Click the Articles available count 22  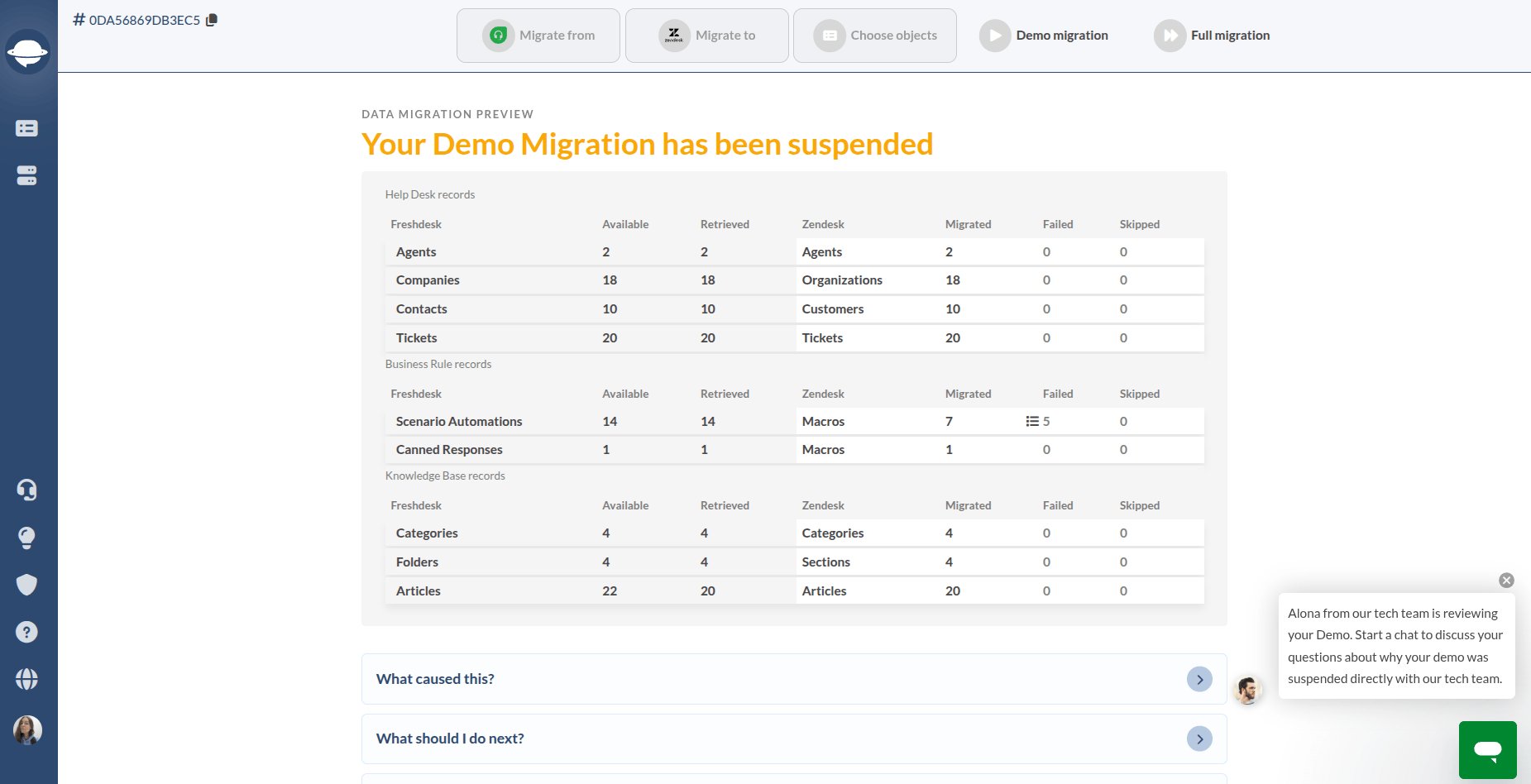[x=610, y=590]
